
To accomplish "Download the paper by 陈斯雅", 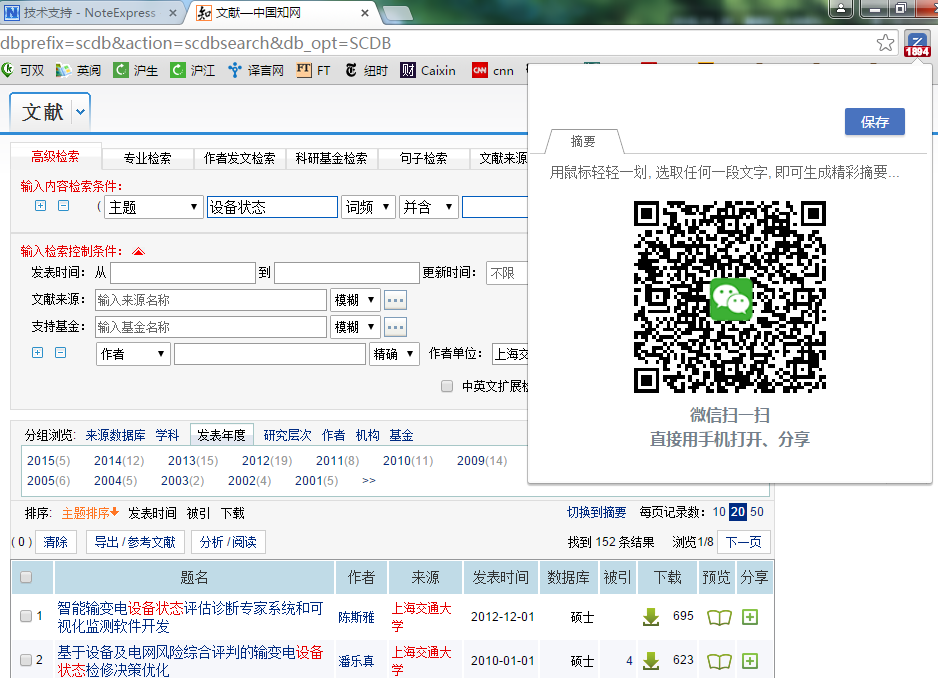I will point(651,617).
